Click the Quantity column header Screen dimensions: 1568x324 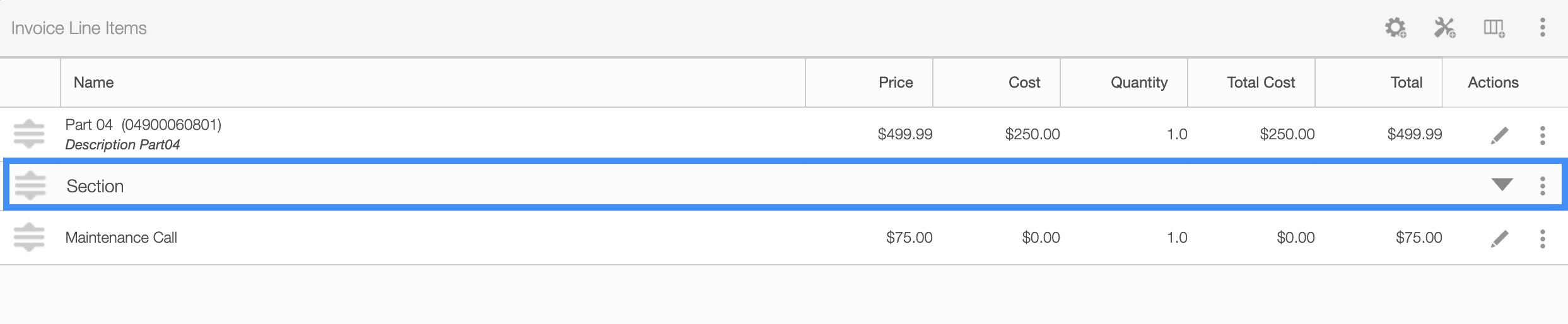(1138, 83)
